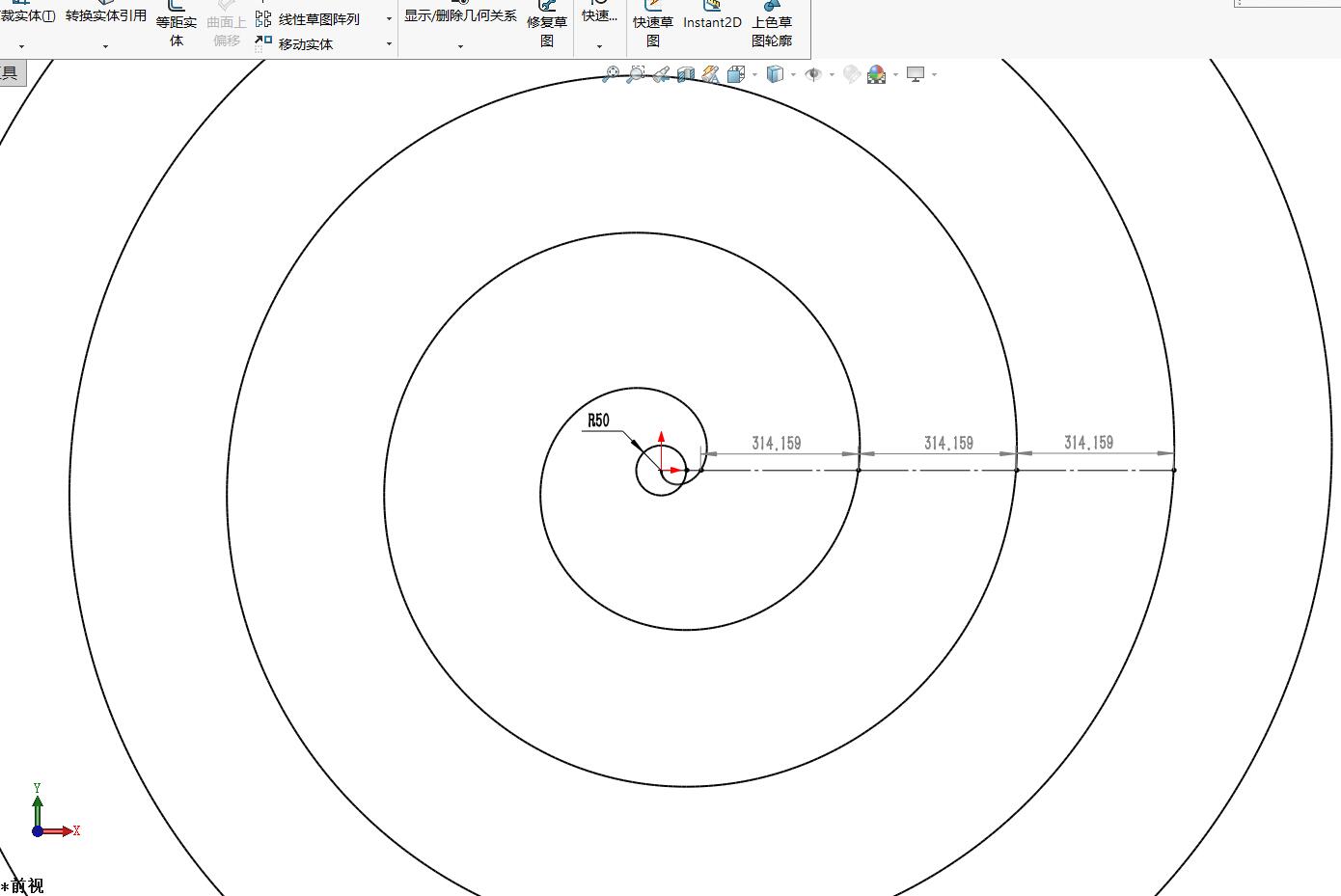Click the Quick Snaps (快速...) button

(599, 14)
